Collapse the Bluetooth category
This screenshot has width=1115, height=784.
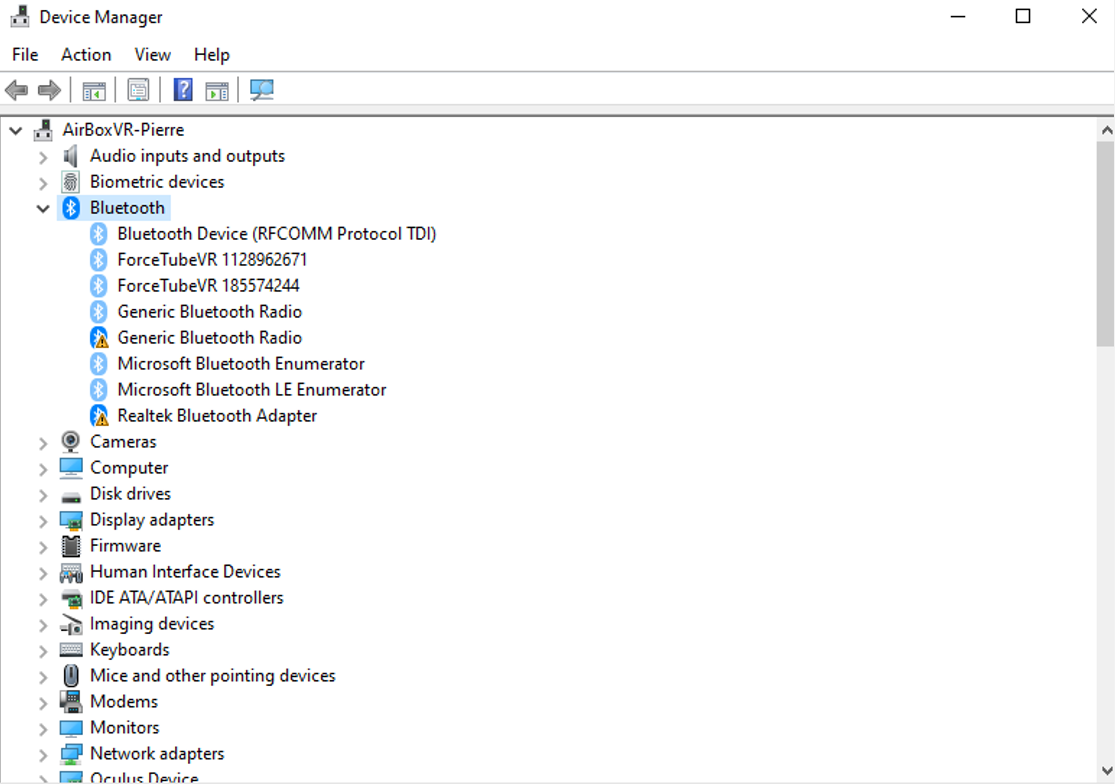tap(43, 208)
